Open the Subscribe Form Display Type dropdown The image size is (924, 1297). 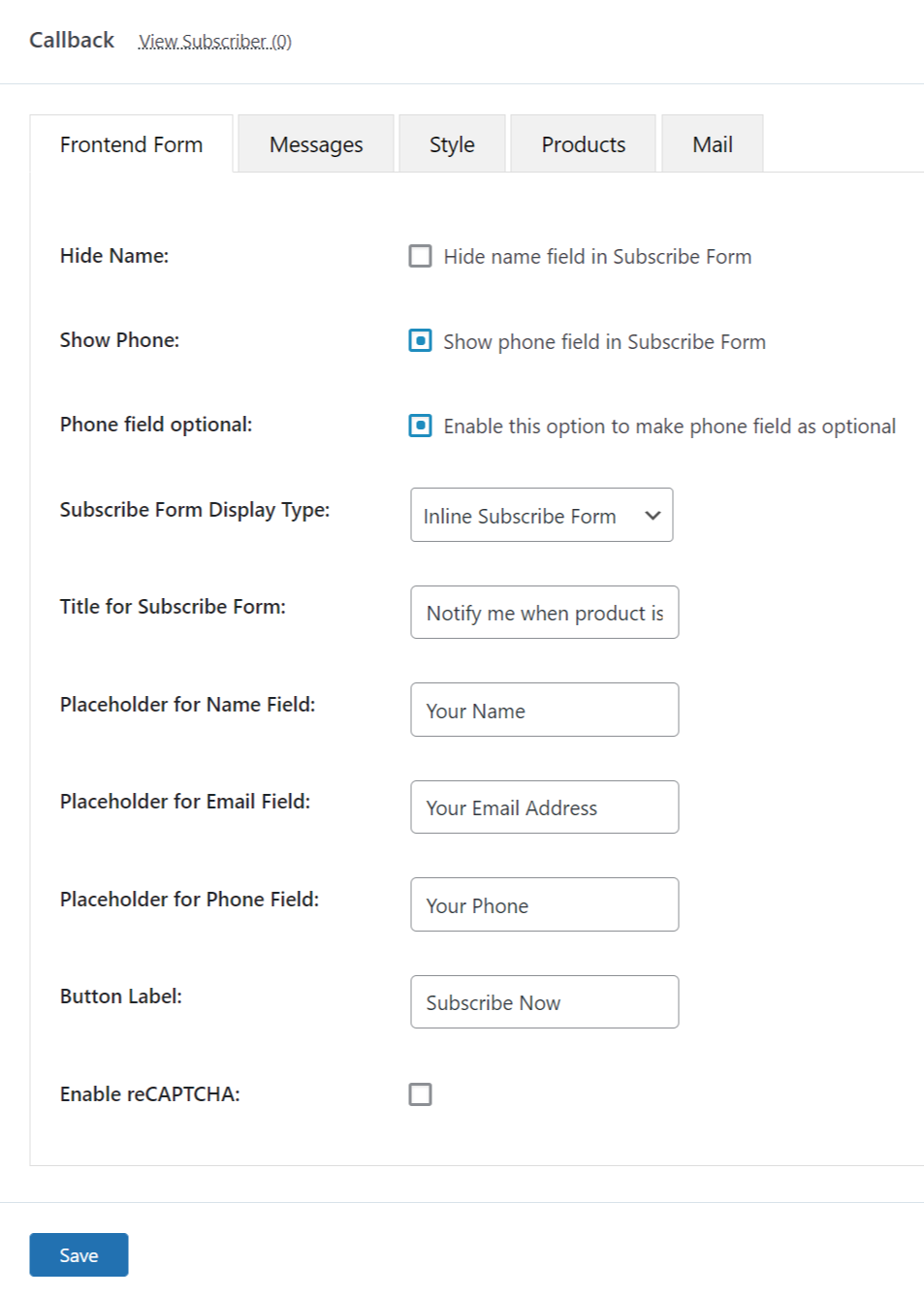541,516
